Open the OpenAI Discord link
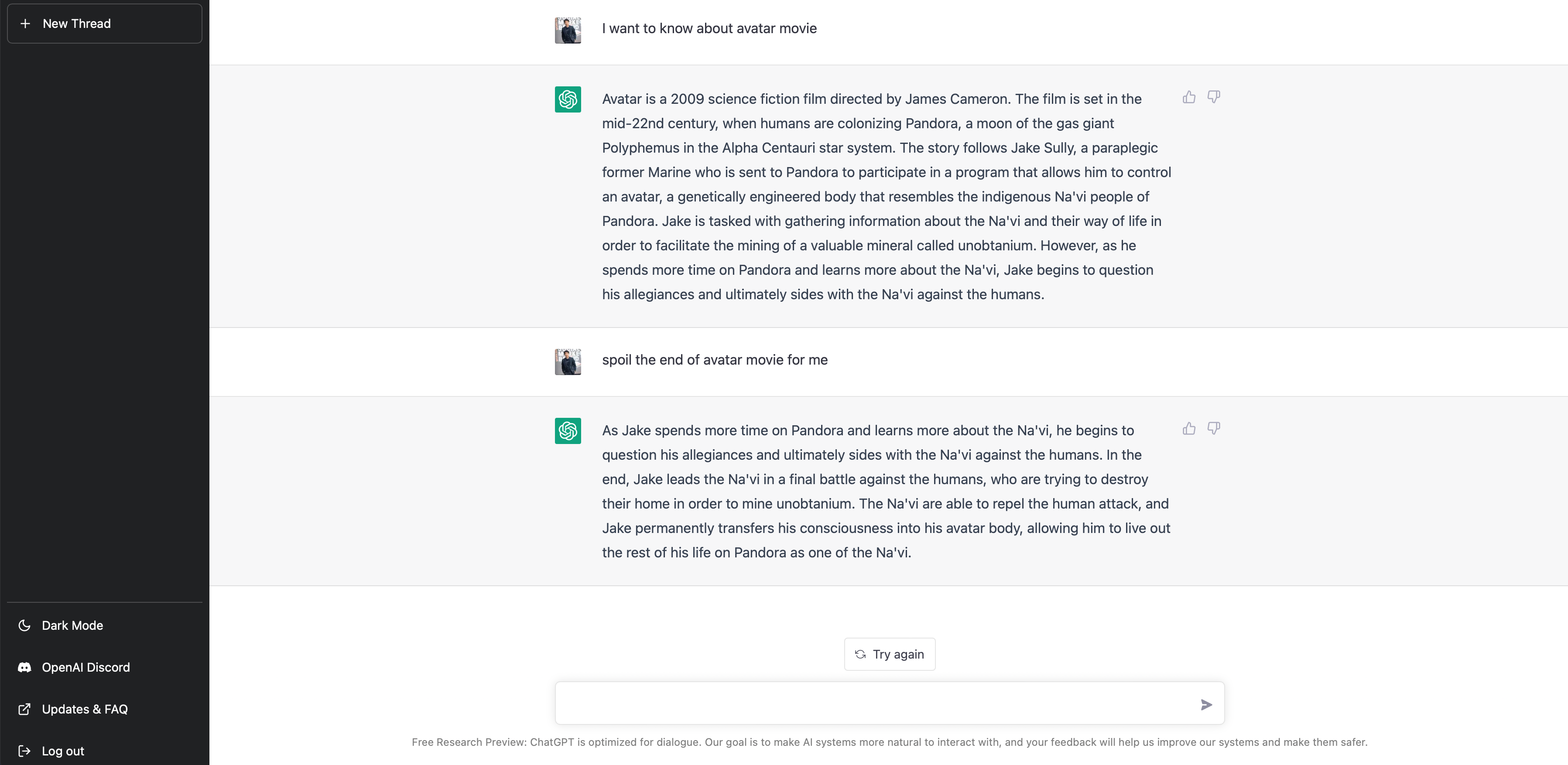1568x765 pixels. click(x=85, y=667)
